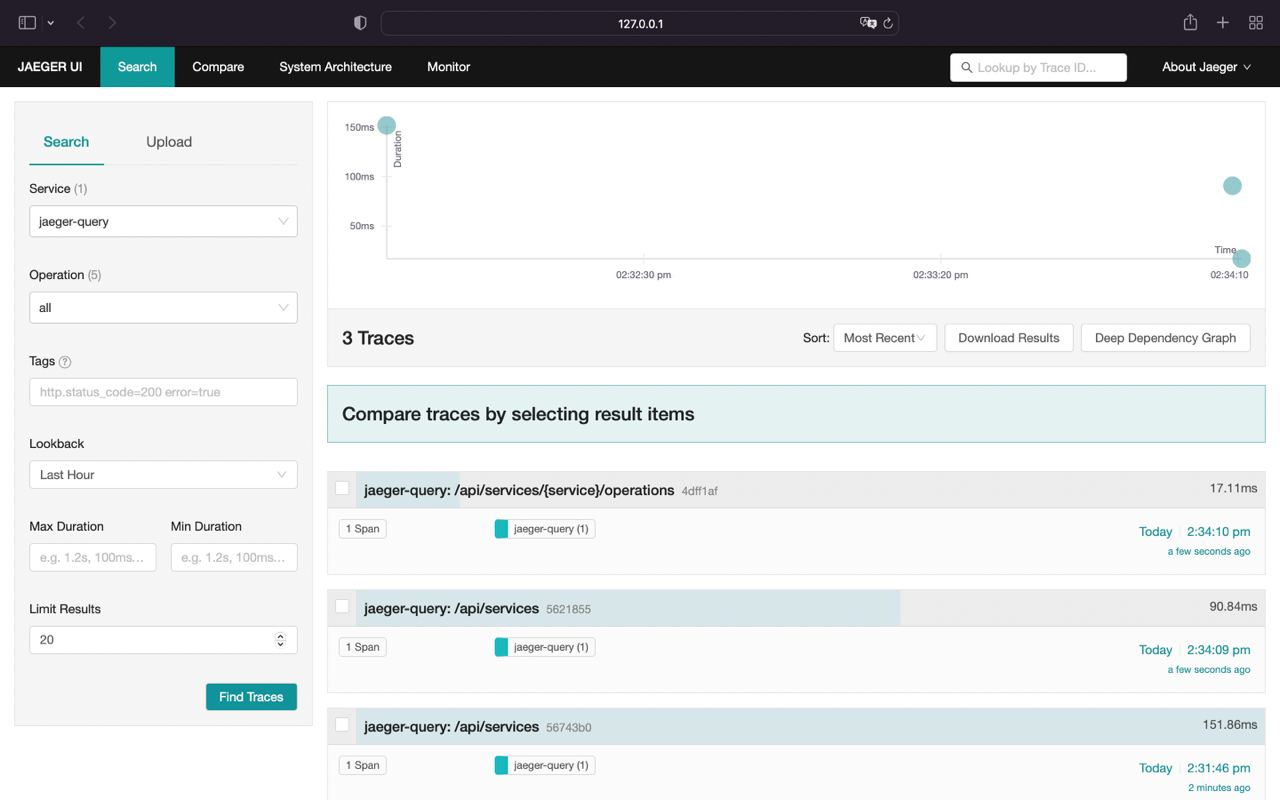This screenshot has width=1280, height=800.
Task: Click the Lookup by Trace ID field
Action: tap(1038, 67)
